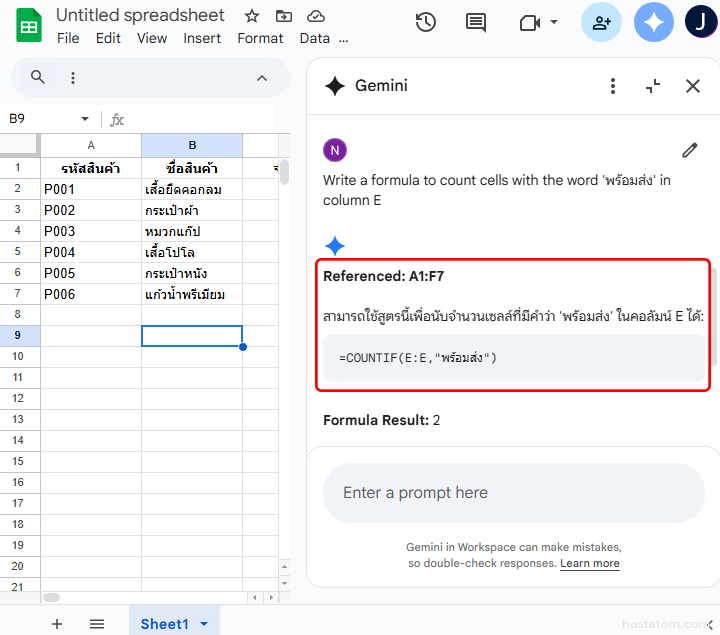Expand the video meeting dropdown arrow
Image resolution: width=720 pixels, height=635 pixels.
[554, 22]
